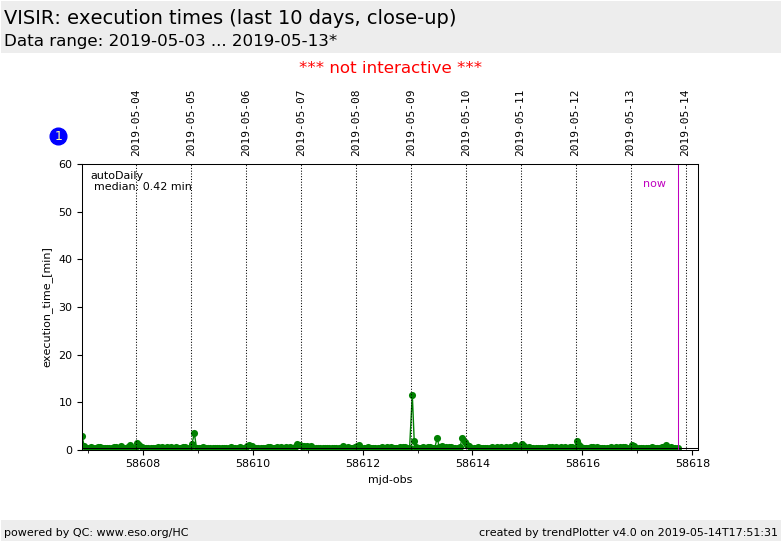Click the mjd-obs x-axis label
Viewport: 782px width, 542px height.
(x=389, y=480)
